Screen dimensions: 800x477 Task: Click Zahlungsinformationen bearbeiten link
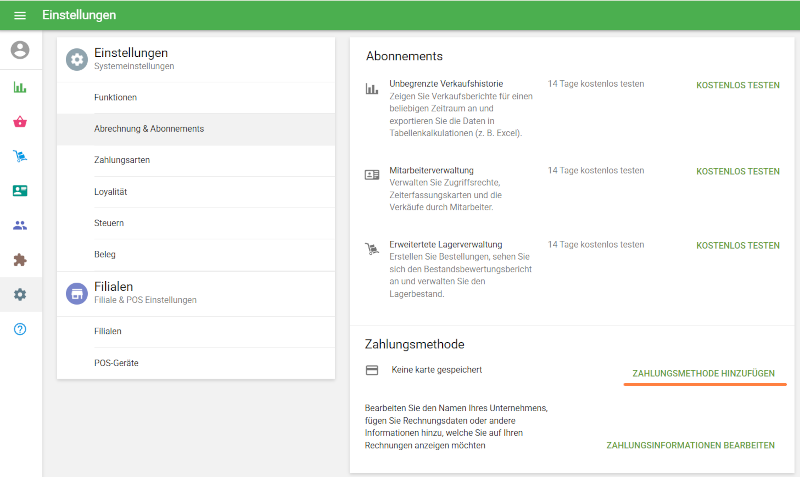pos(690,445)
